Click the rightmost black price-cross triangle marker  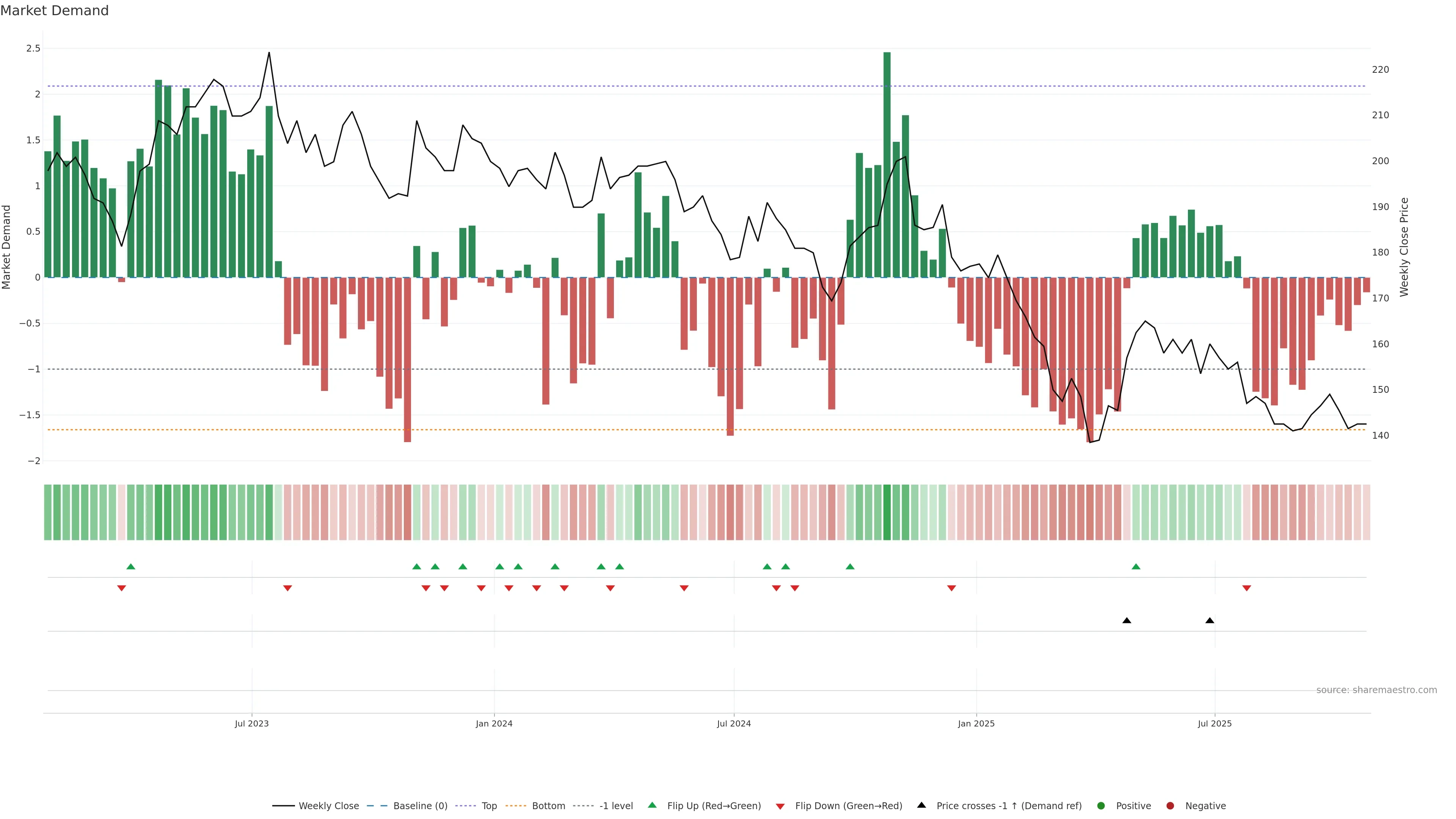click(x=1210, y=621)
